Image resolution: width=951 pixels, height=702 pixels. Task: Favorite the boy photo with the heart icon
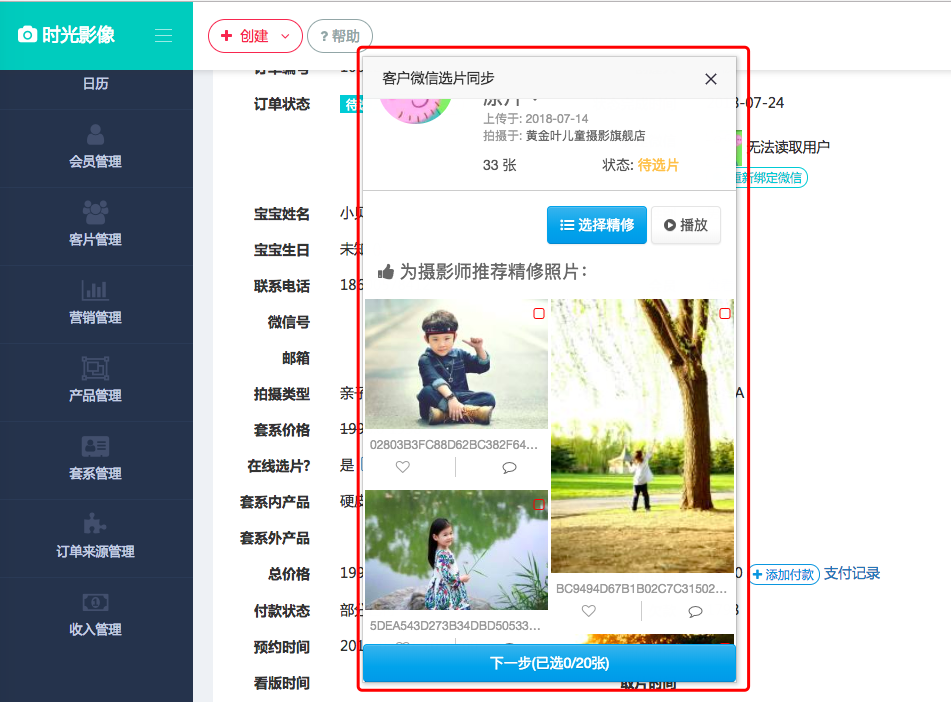click(x=402, y=466)
